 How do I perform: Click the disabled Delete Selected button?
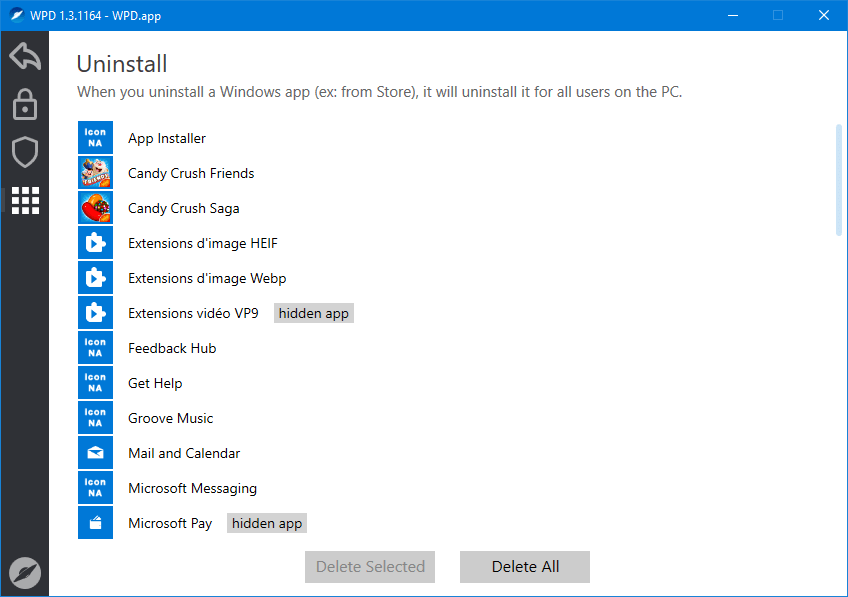coord(370,567)
